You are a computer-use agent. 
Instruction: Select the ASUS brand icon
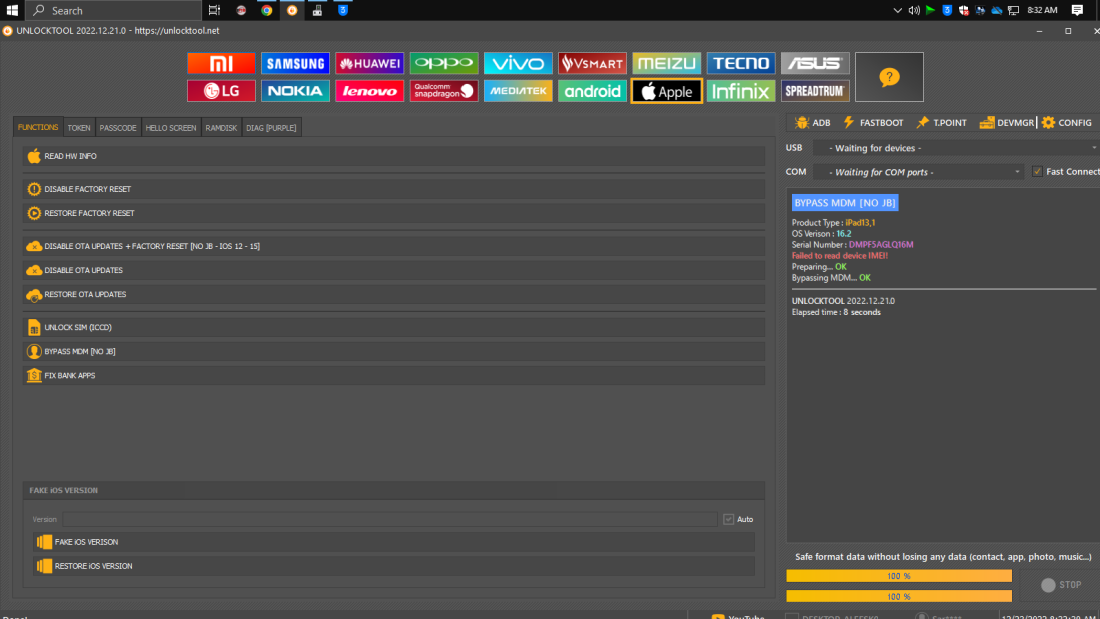click(815, 63)
